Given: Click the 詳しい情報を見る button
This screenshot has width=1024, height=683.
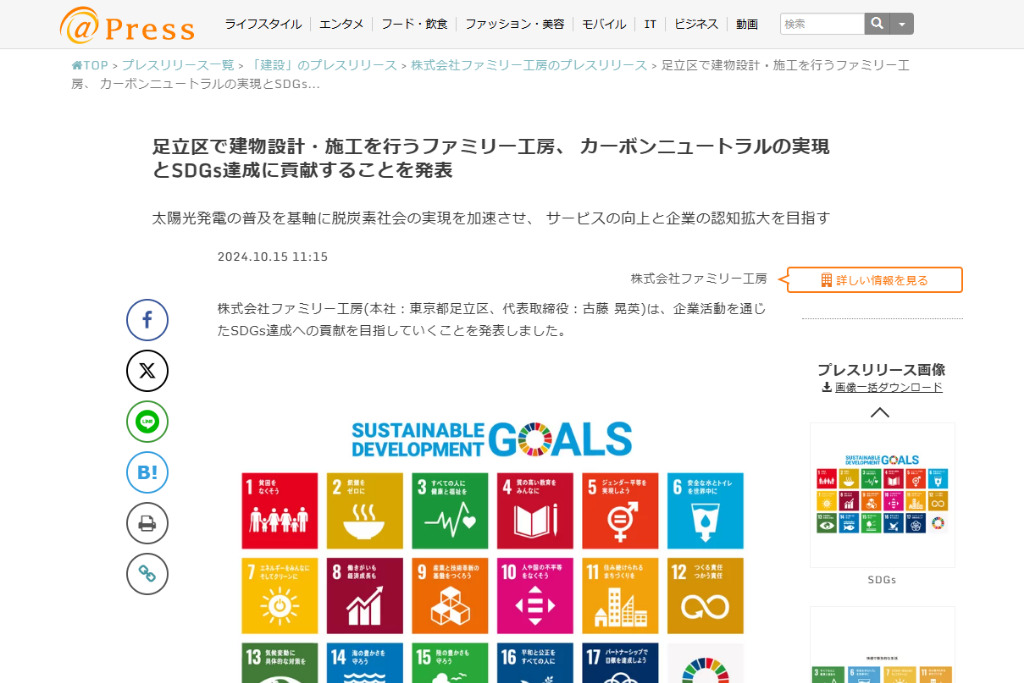Looking at the screenshot, I should point(874,280).
